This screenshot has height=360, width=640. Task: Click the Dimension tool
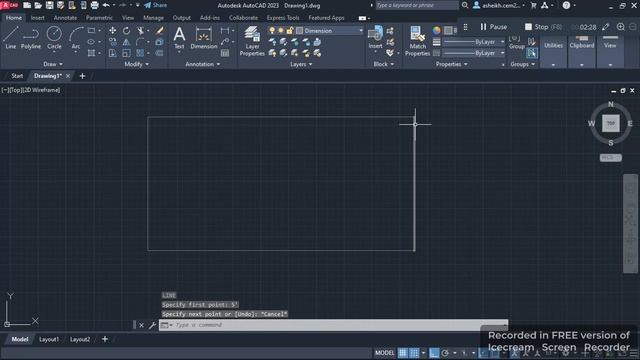tap(204, 38)
